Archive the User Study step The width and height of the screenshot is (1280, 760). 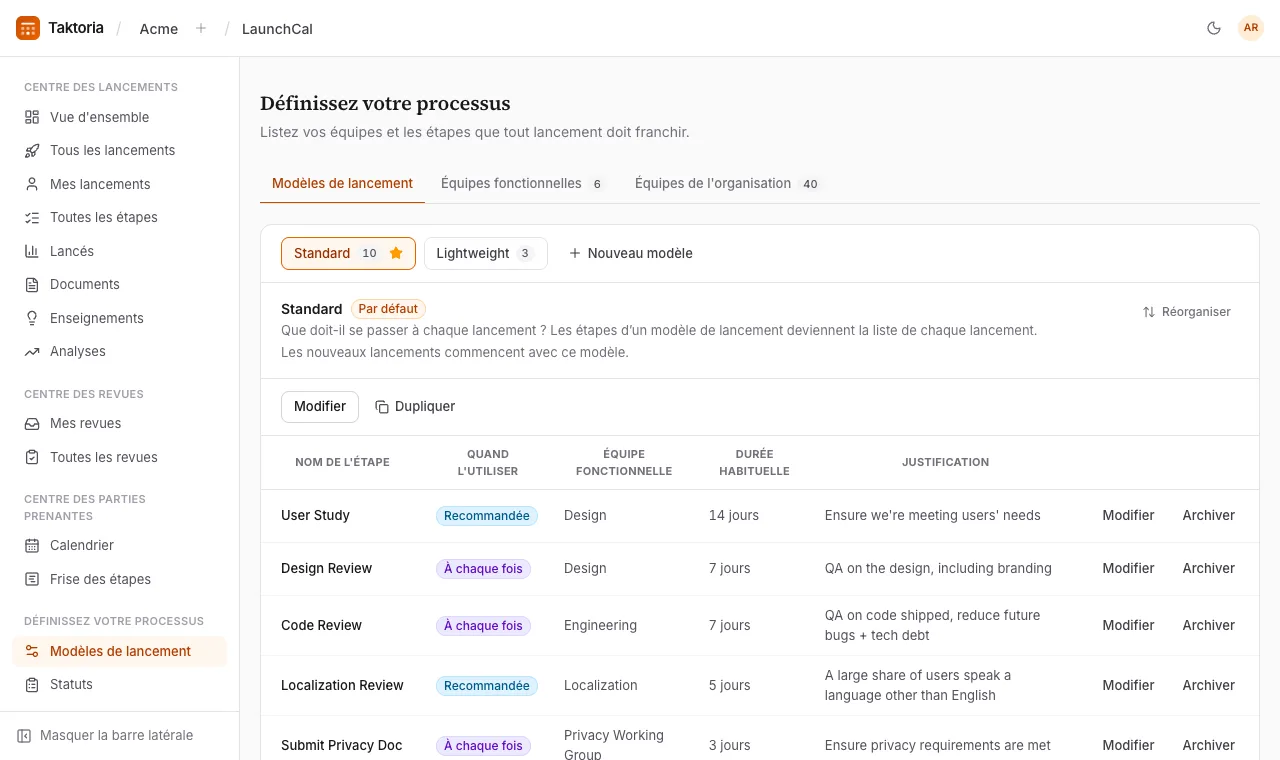pos(1208,515)
